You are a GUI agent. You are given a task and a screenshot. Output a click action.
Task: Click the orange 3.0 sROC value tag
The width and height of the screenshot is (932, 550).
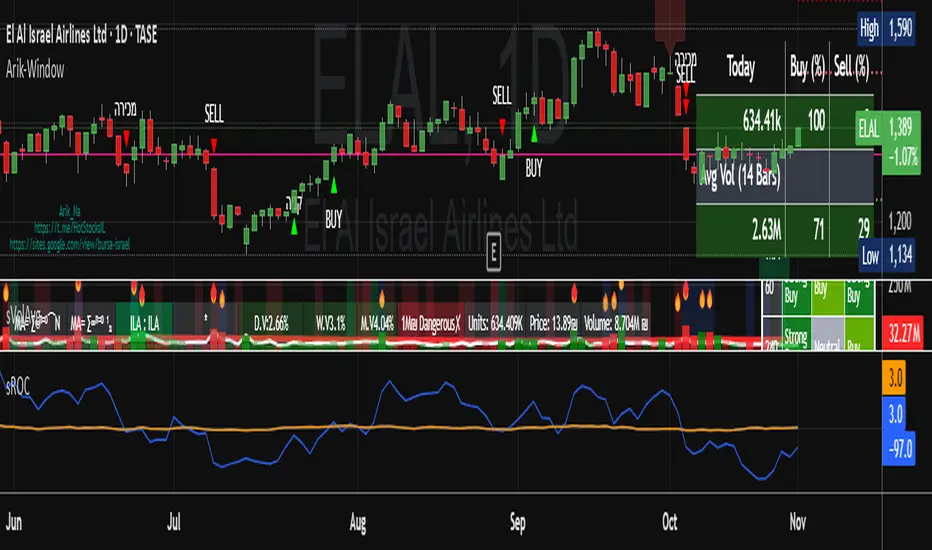[895, 378]
